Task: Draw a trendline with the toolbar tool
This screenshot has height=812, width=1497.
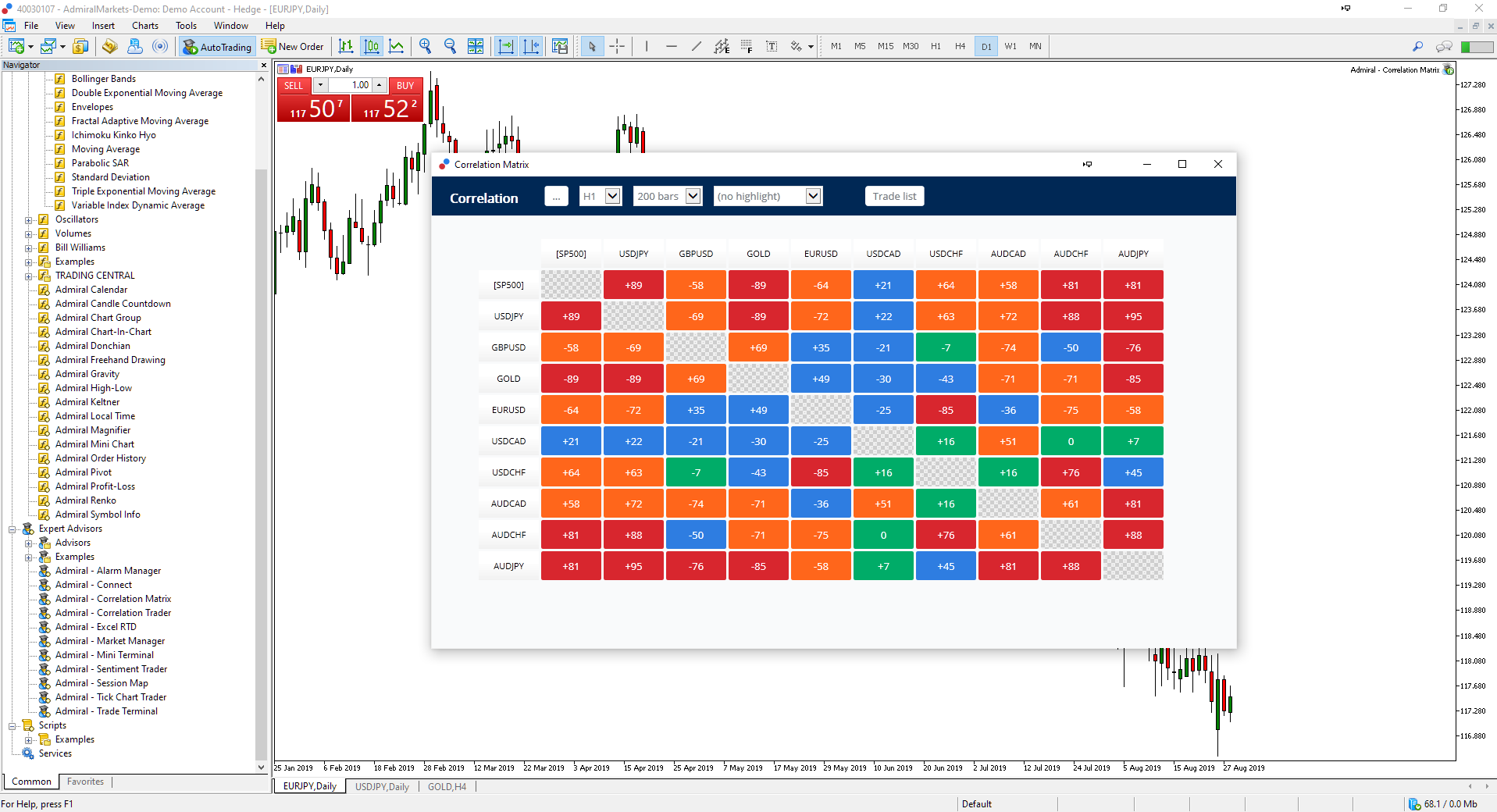Action: (696, 46)
